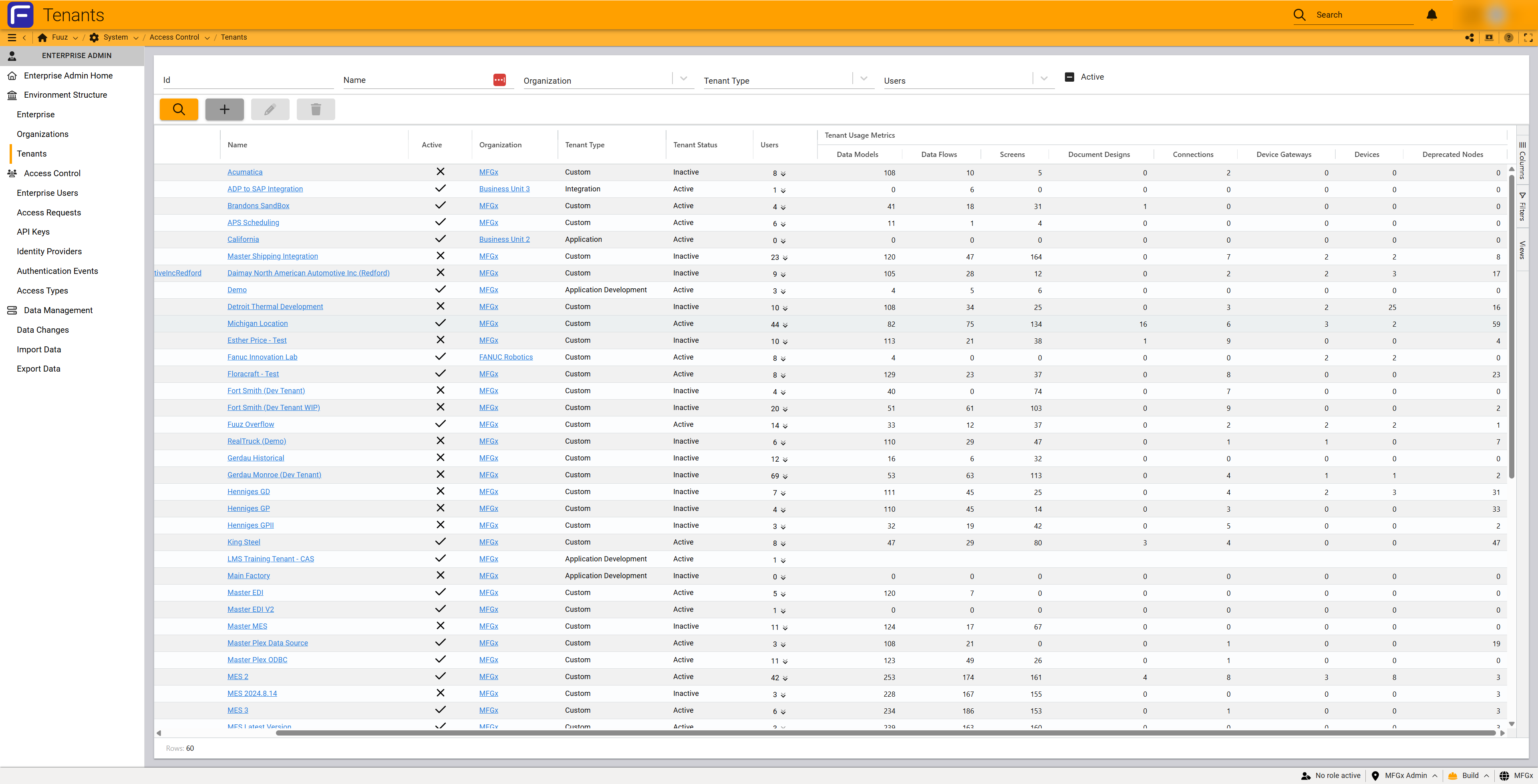Screen dimensions: 1538x784
Task: Open the Views side panel
Action: tap(1522, 249)
